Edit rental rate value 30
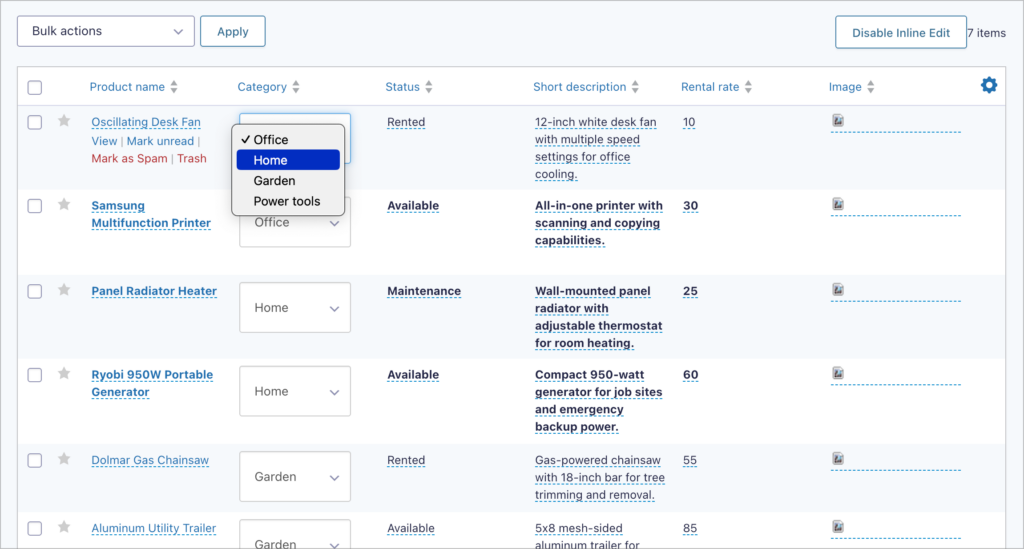 click(x=690, y=206)
